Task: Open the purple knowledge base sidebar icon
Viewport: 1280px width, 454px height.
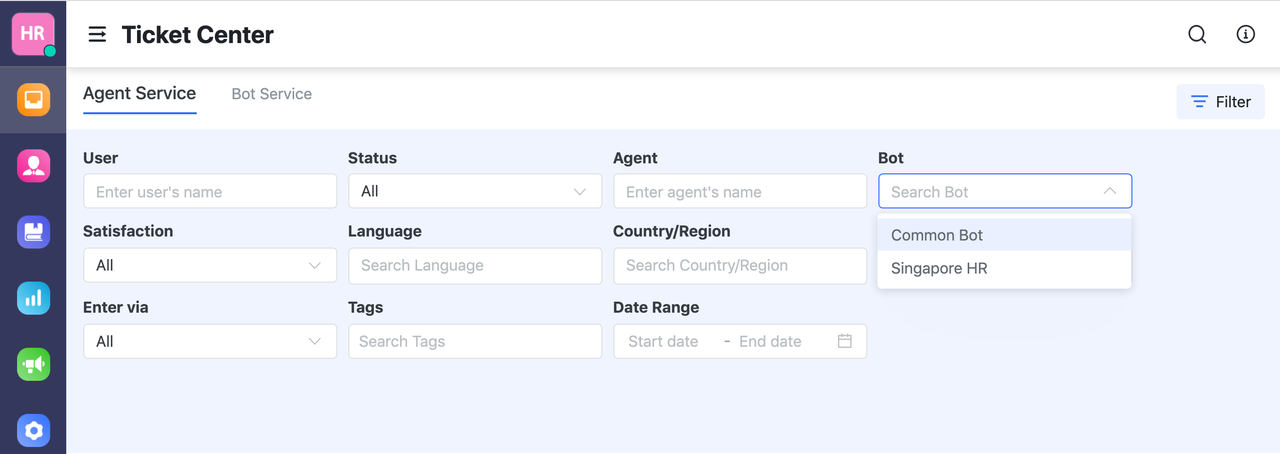Action: pos(33,232)
